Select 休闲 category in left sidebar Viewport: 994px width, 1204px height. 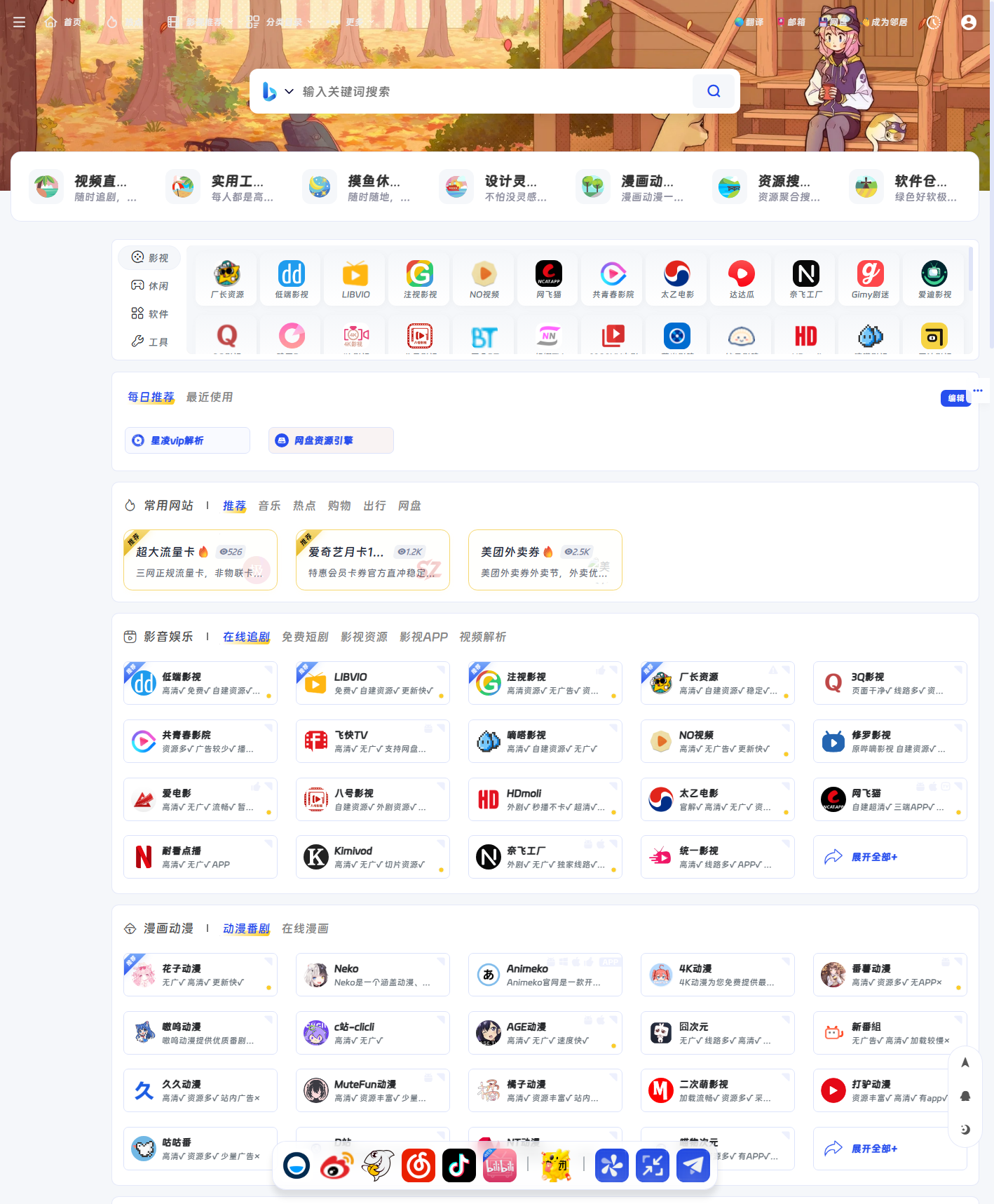pos(149,286)
